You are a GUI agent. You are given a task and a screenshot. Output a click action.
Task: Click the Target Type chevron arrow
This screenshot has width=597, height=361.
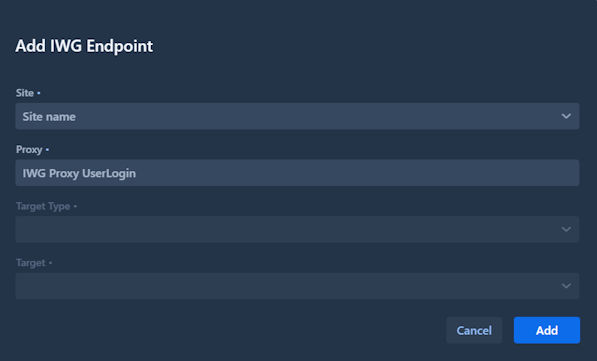click(x=566, y=229)
